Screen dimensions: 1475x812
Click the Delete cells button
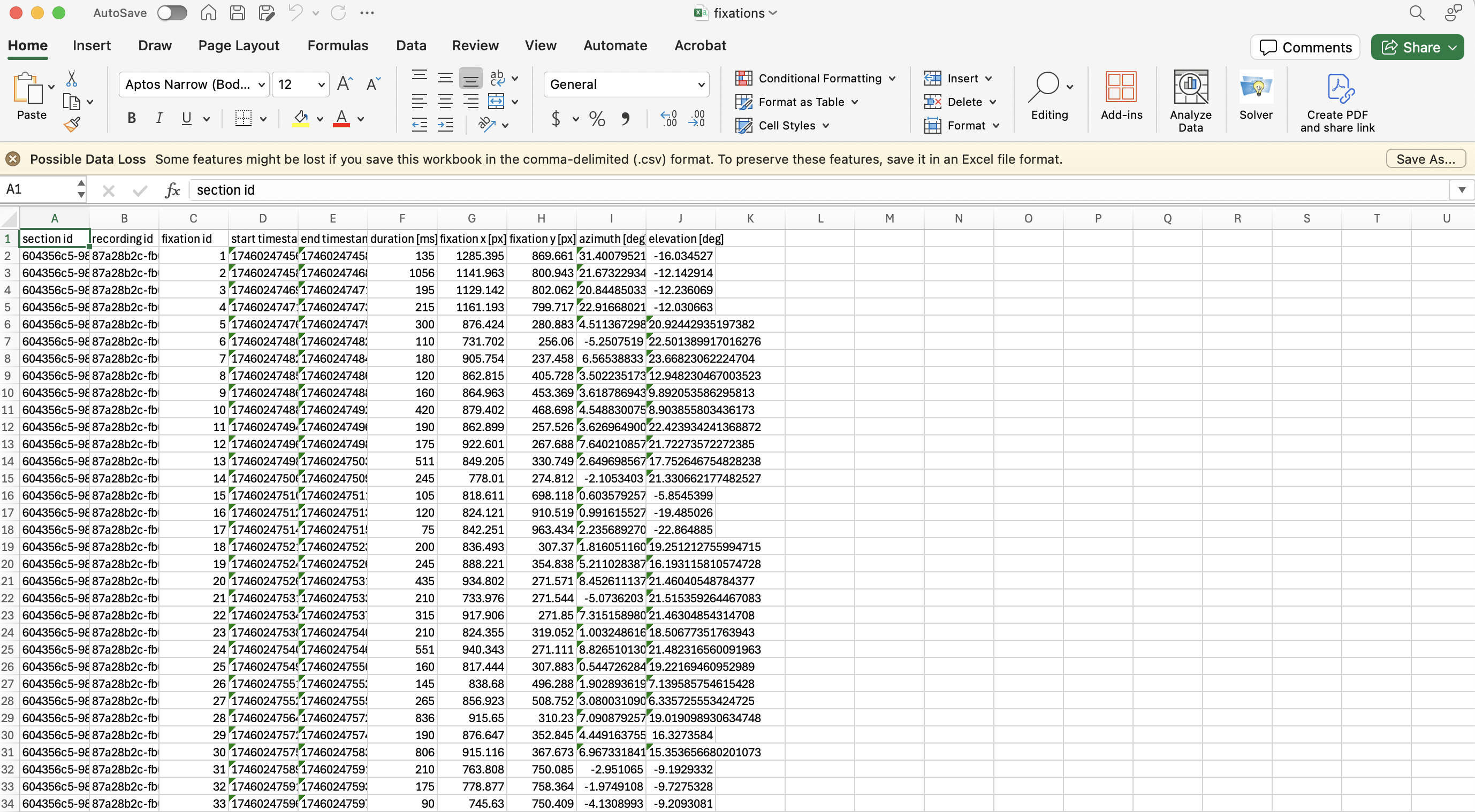tap(953, 102)
